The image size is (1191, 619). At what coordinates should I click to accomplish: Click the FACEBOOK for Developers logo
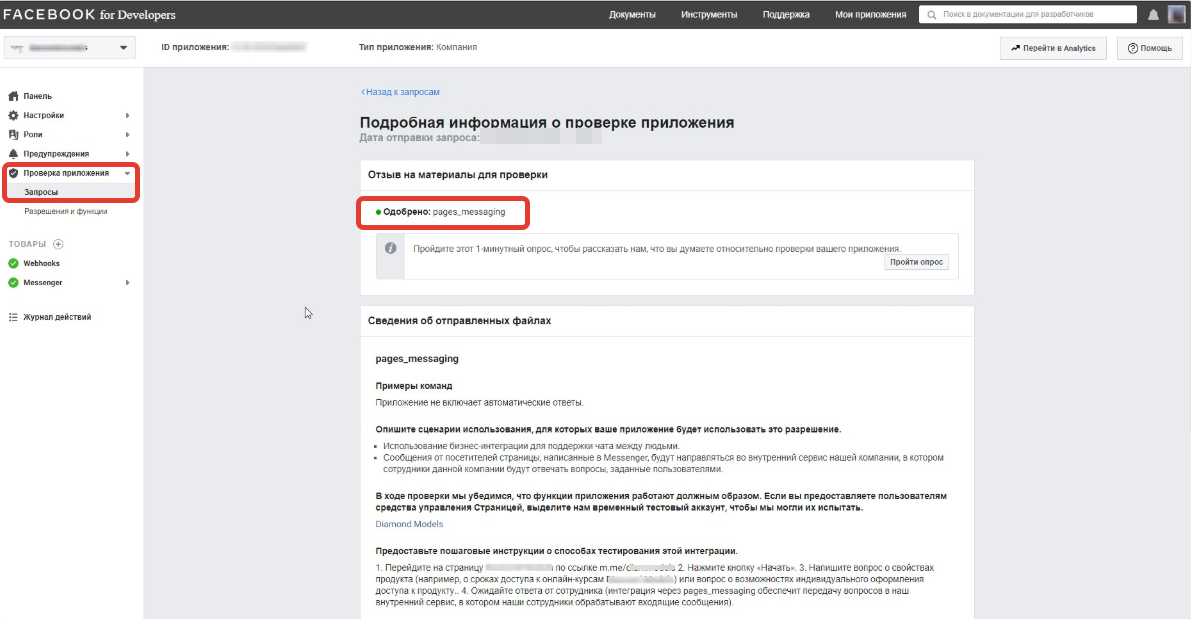click(x=90, y=14)
